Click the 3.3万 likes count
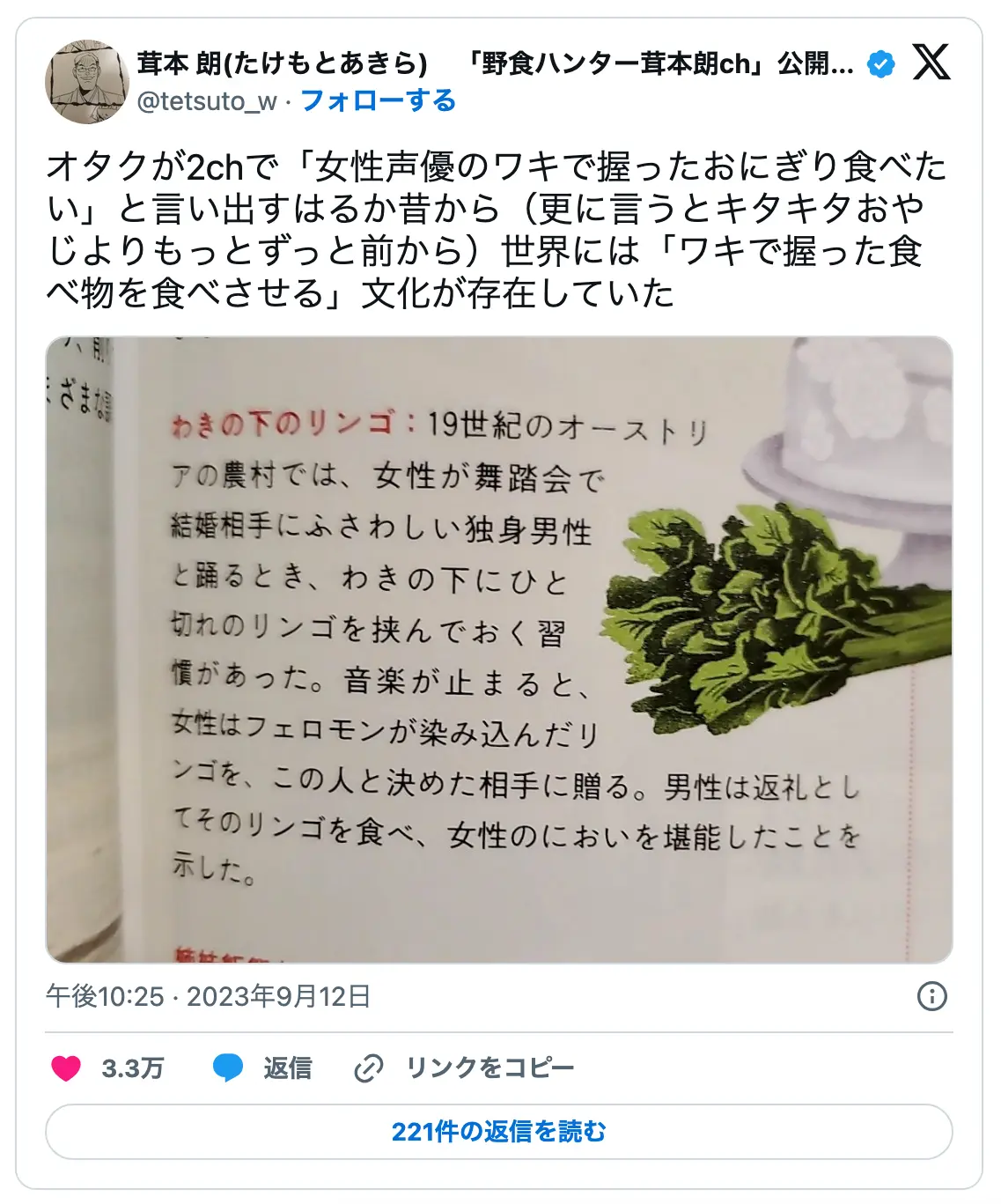1001x1204 pixels. click(x=133, y=1068)
